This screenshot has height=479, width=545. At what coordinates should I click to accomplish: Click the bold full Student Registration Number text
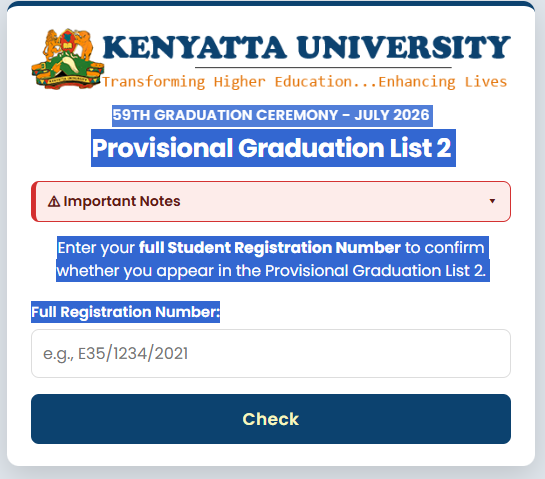pyautogui.click(x=270, y=248)
